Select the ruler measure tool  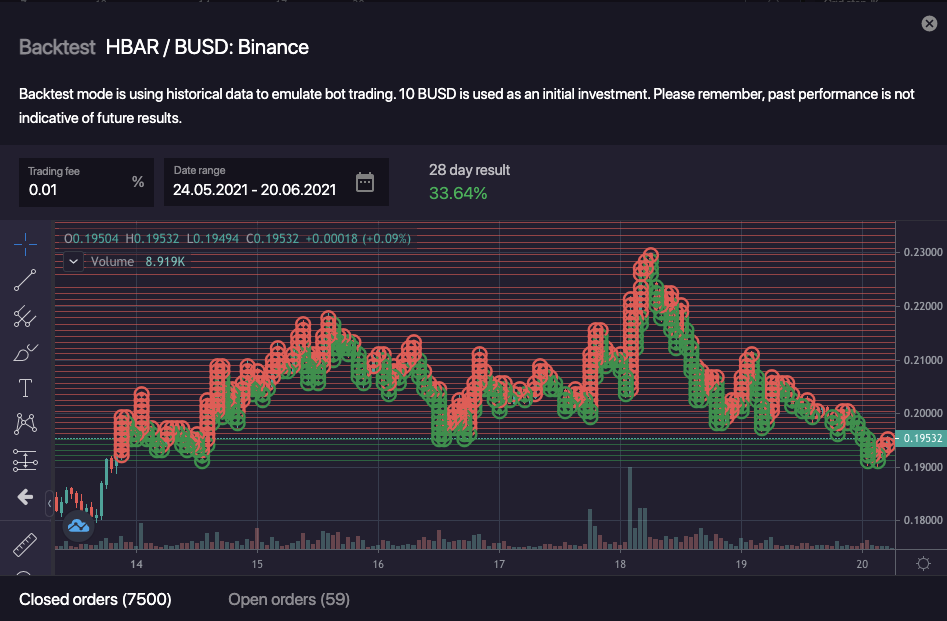pos(25,545)
